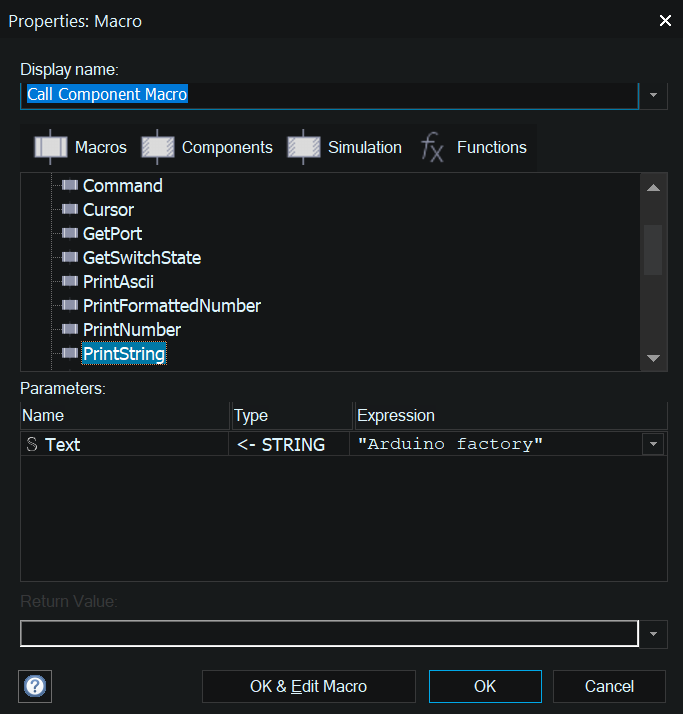This screenshot has height=714, width=683.
Task: Expand the Display name dropdown arrow
Action: click(x=653, y=95)
